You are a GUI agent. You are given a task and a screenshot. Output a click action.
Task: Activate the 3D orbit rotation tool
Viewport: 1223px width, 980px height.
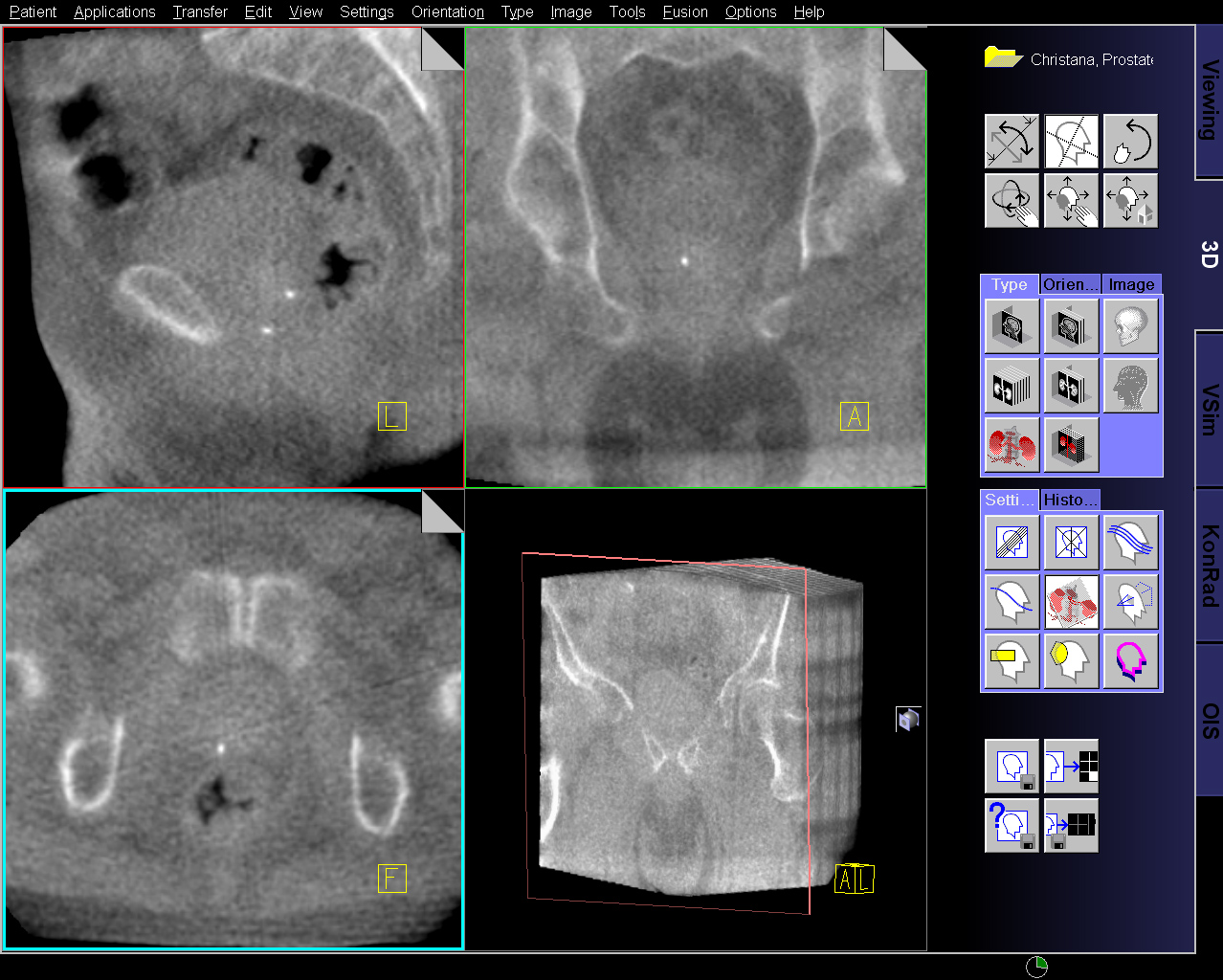1012,201
